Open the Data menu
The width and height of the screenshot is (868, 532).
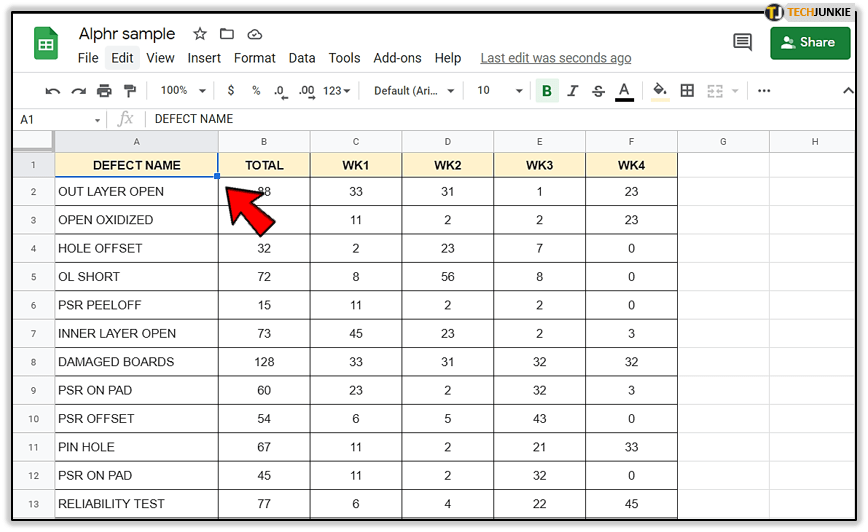302,58
